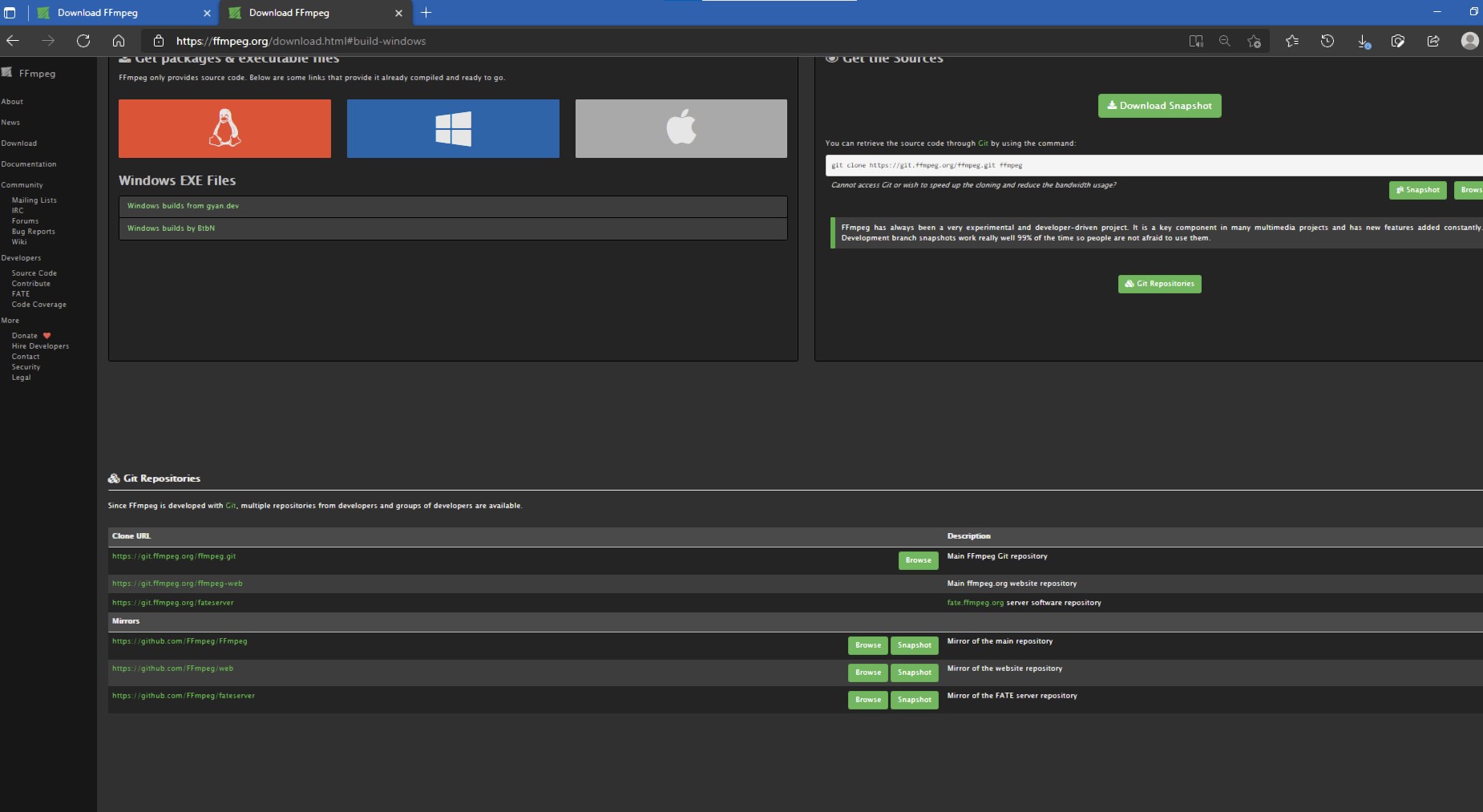Share this page
This screenshot has width=1483, height=812.
(x=1433, y=41)
